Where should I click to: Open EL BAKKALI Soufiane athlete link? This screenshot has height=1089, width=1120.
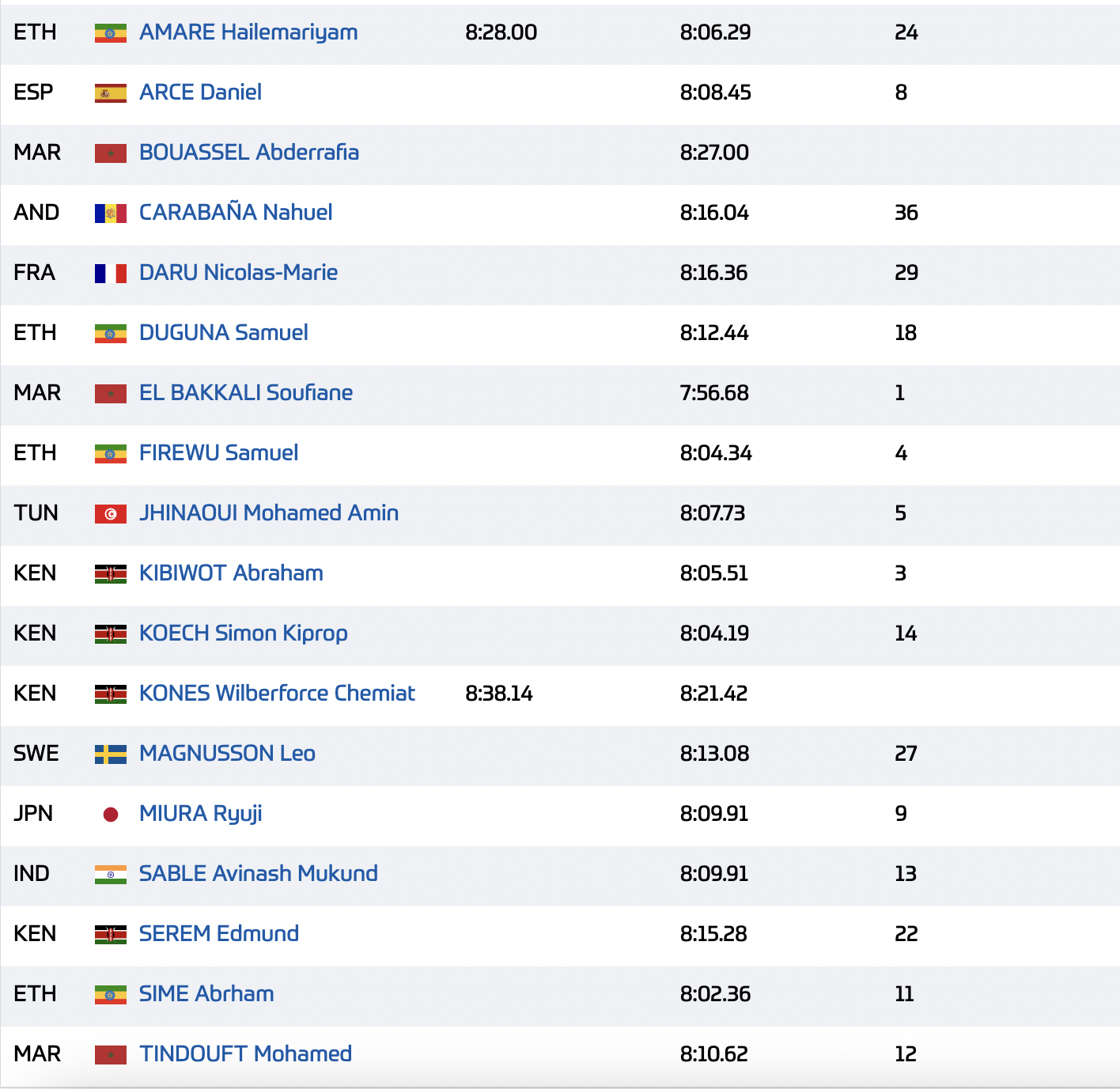point(246,393)
